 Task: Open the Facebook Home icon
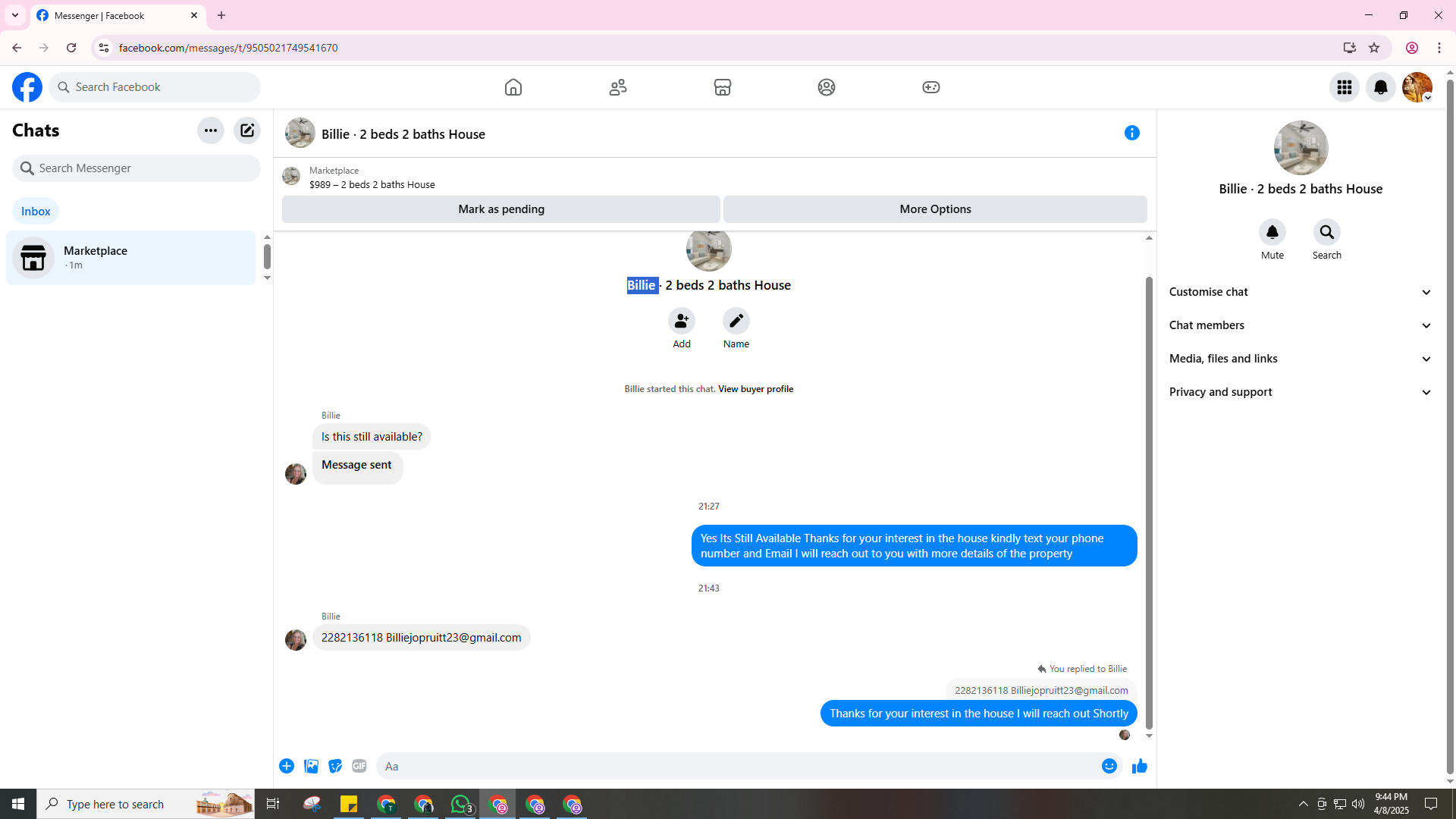pos(513,87)
